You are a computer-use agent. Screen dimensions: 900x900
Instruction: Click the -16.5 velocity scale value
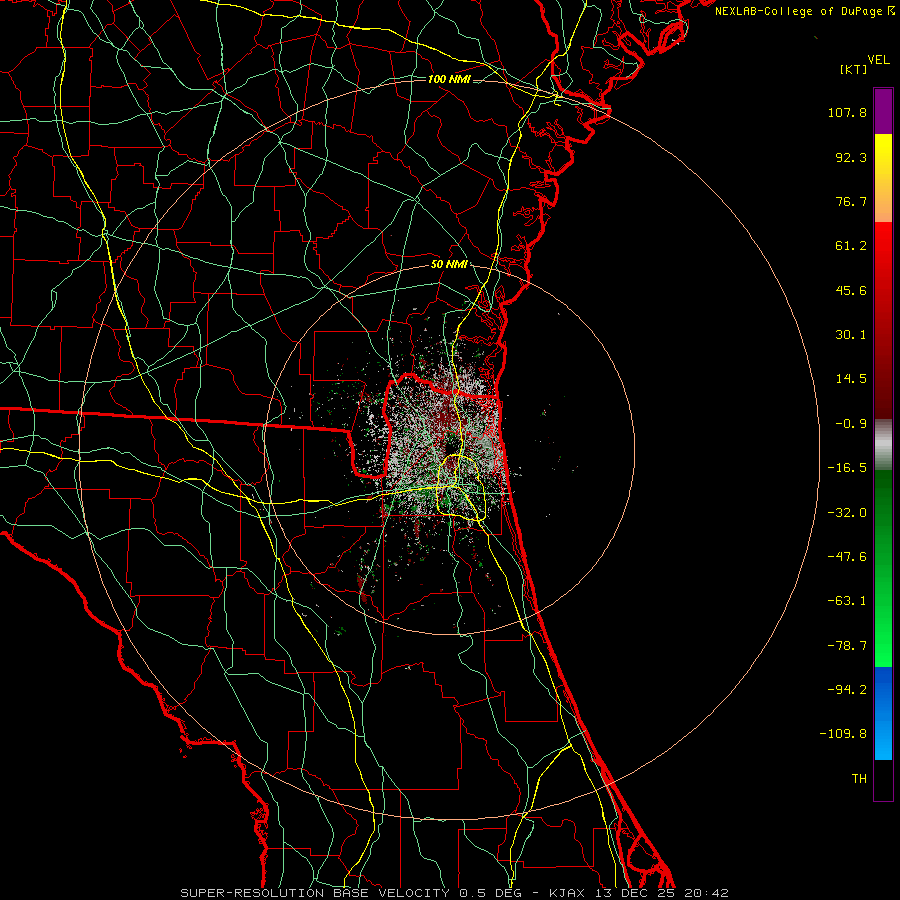tap(847, 468)
